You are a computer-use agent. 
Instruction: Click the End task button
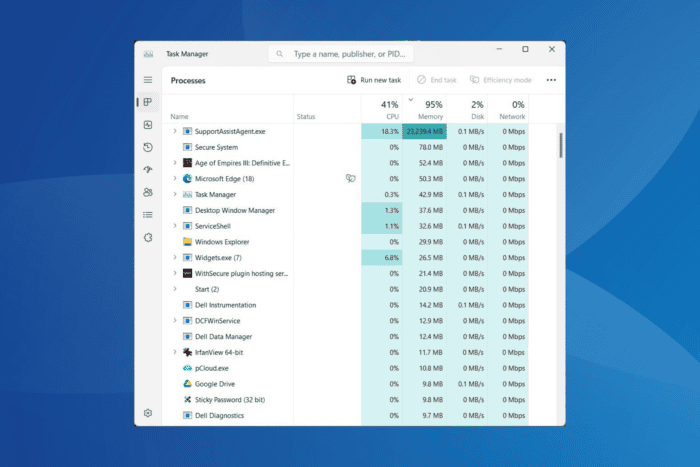(x=437, y=80)
